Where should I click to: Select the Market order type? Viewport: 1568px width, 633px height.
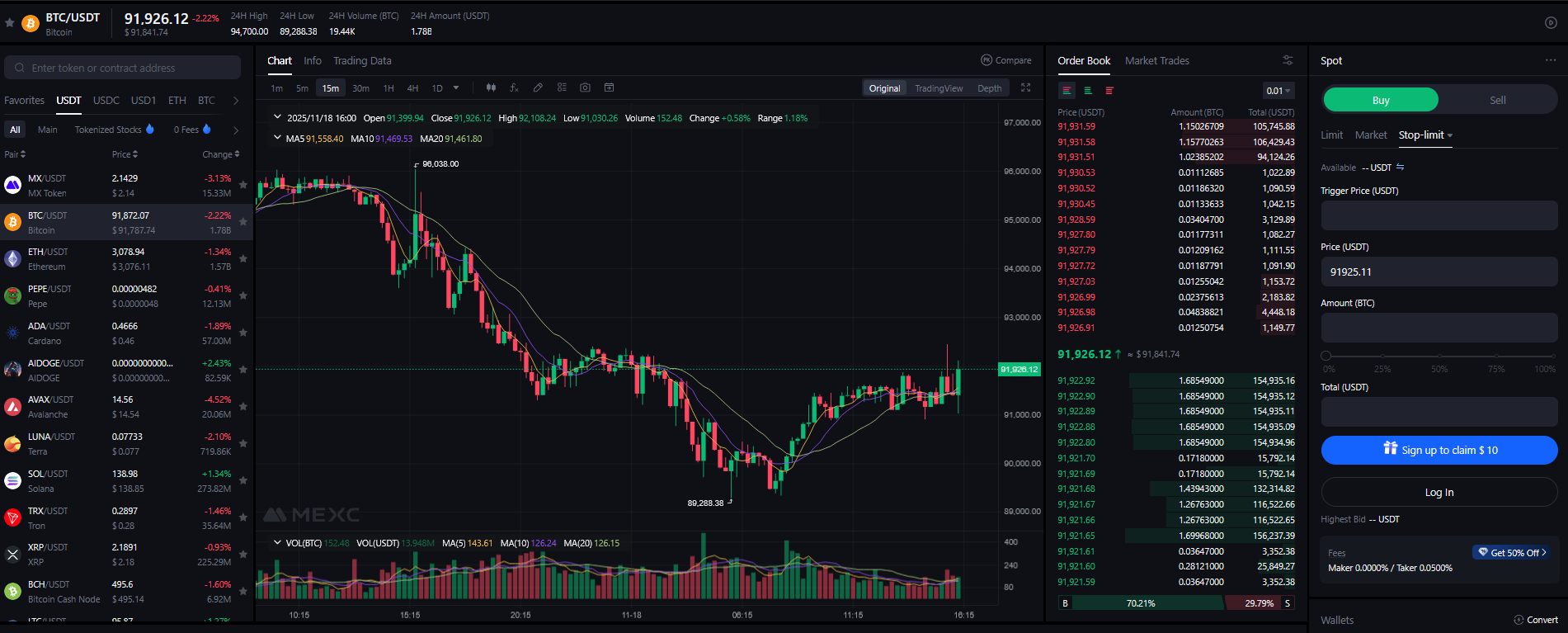[1371, 135]
